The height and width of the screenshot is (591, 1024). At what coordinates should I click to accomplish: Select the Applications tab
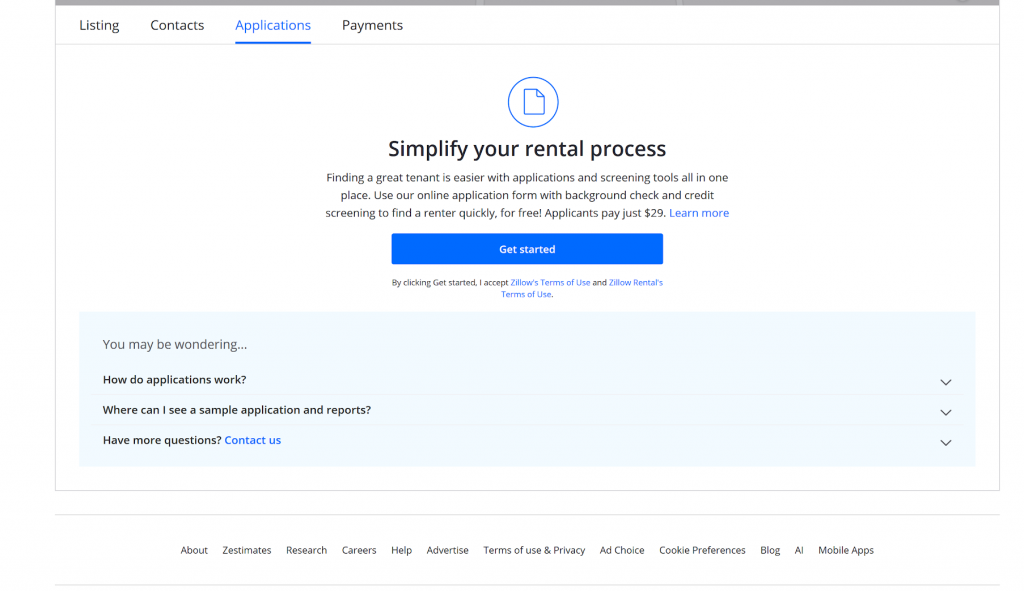pyautogui.click(x=273, y=25)
